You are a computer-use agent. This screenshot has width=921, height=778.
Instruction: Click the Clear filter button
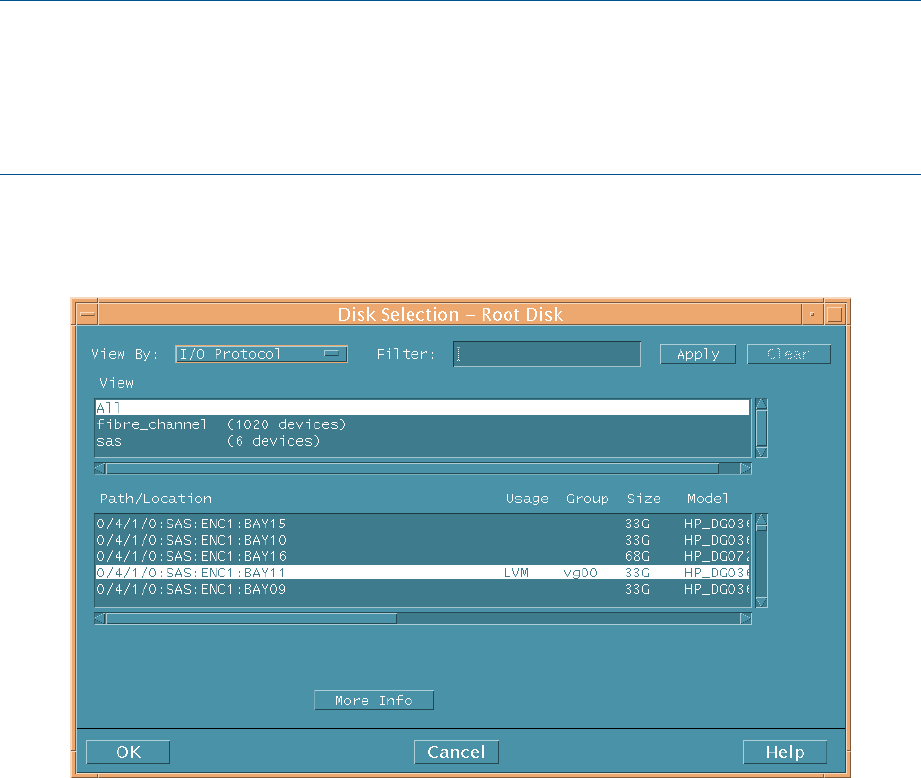789,354
